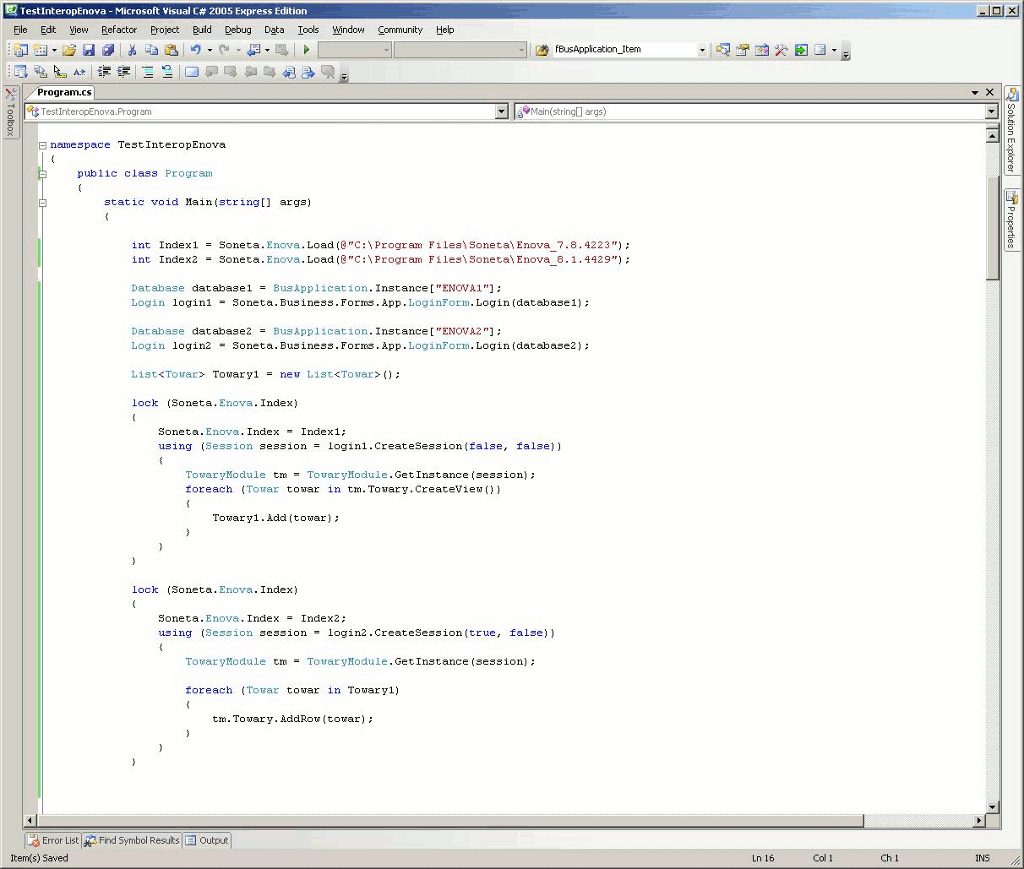Open the Navigate Backward dropdown arrow

point(267,50)
